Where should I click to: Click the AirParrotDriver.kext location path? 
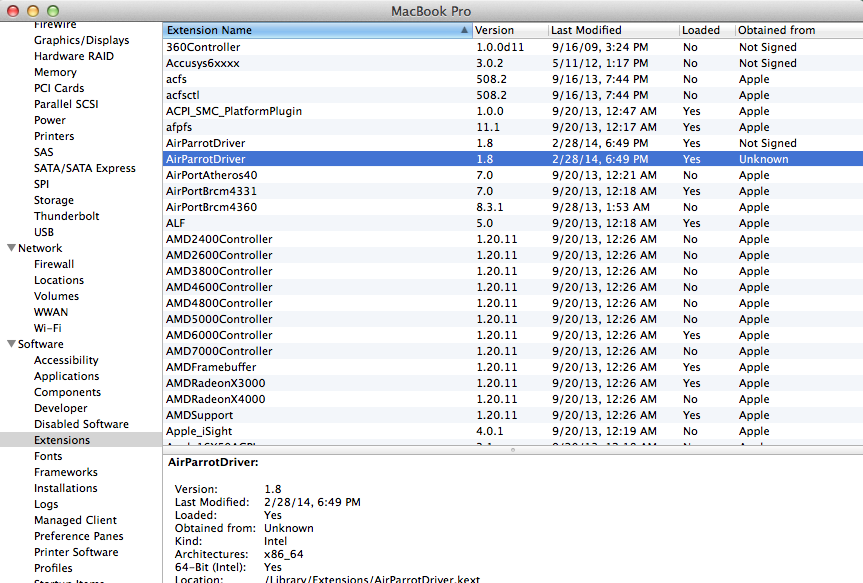coord(372,579)
